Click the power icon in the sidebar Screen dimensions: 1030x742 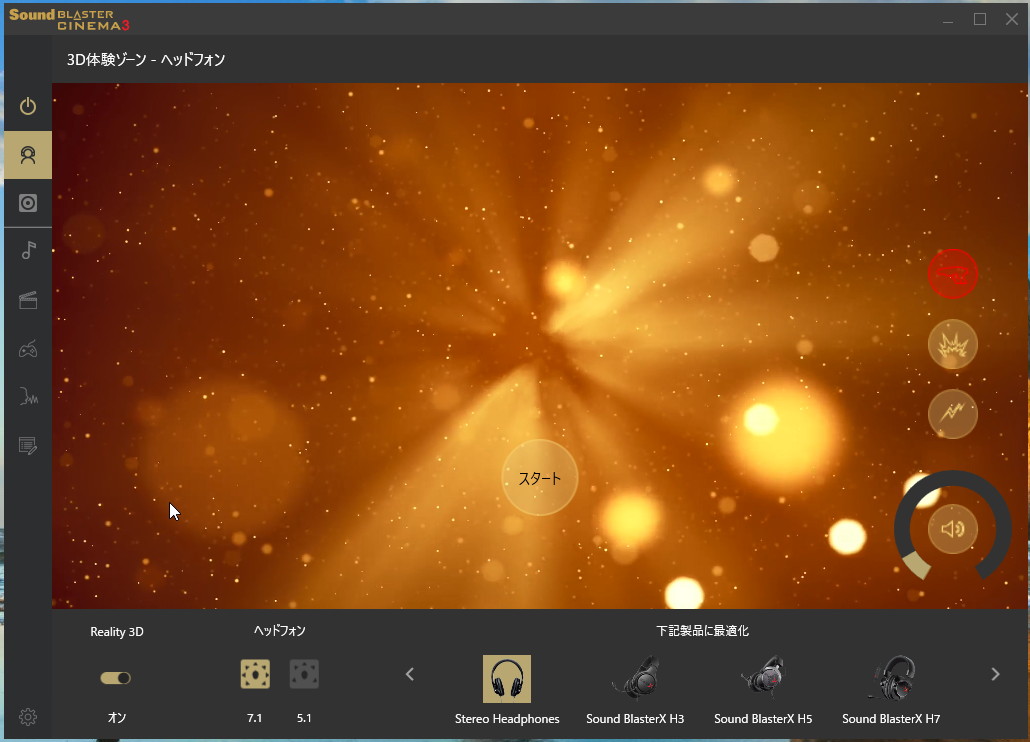(x=28, y=106)
